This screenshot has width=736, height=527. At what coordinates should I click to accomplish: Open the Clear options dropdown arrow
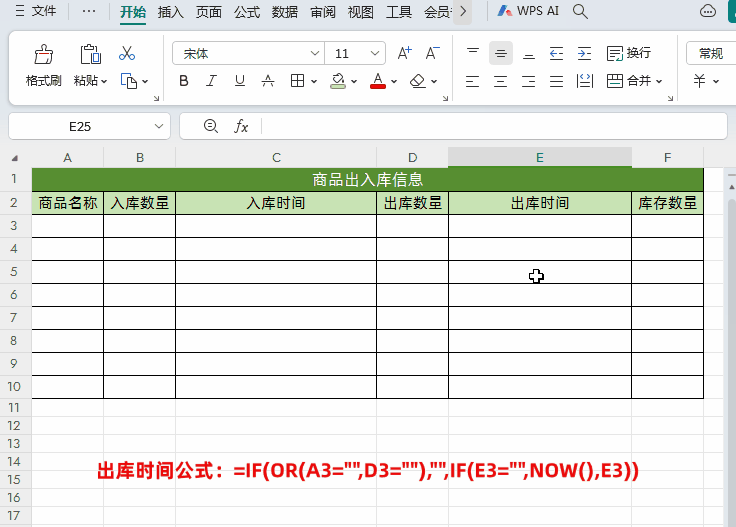(434, 82)
